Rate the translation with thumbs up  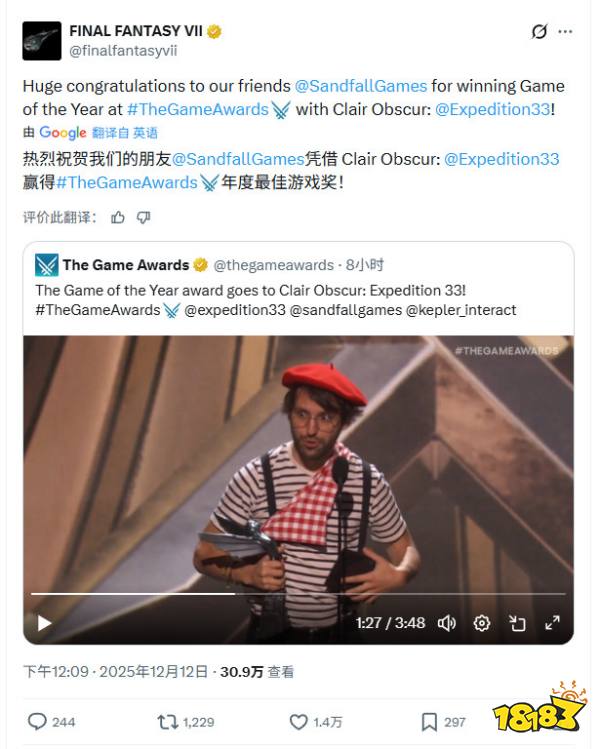118,218
